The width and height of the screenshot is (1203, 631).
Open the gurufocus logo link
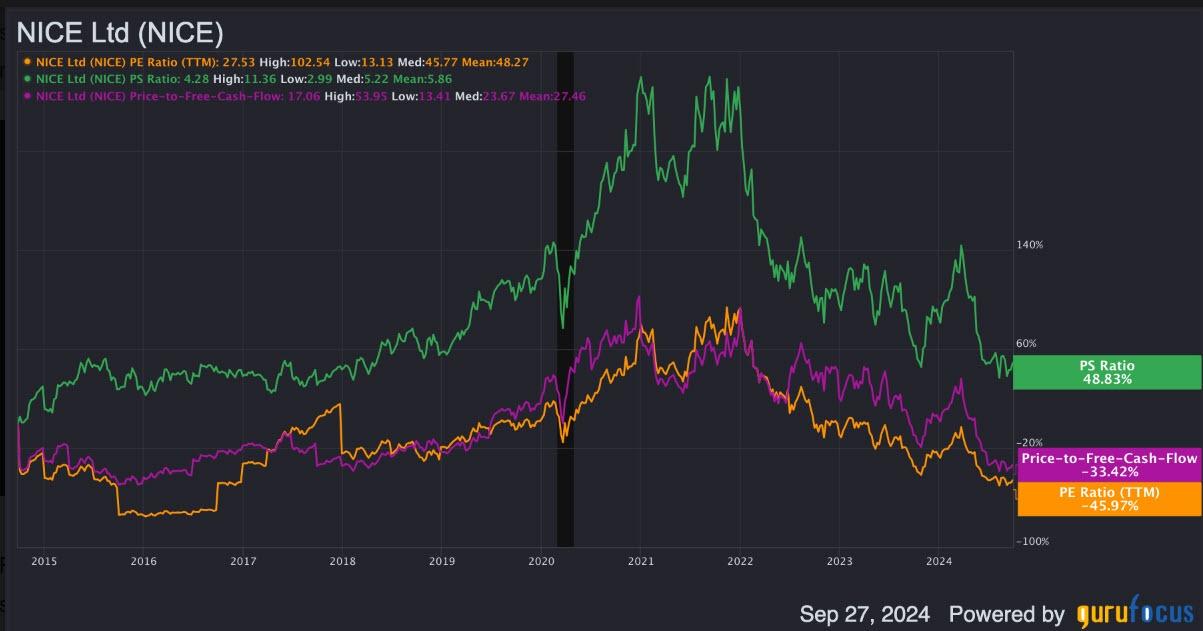(x=1135, y=613)
